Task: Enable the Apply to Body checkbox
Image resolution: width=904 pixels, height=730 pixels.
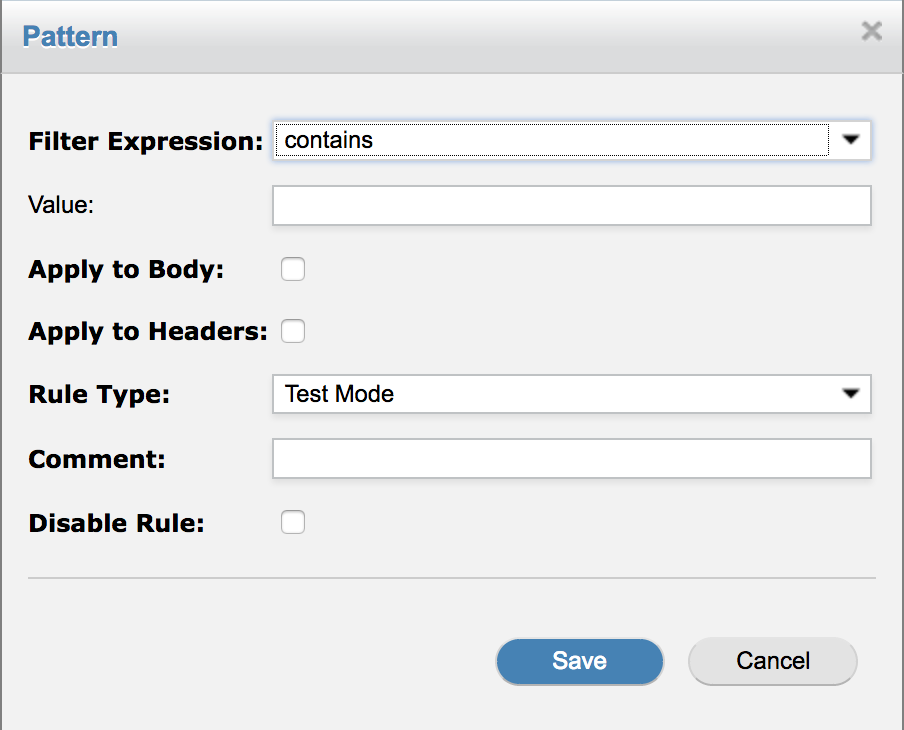Action: tap(292, 269)
